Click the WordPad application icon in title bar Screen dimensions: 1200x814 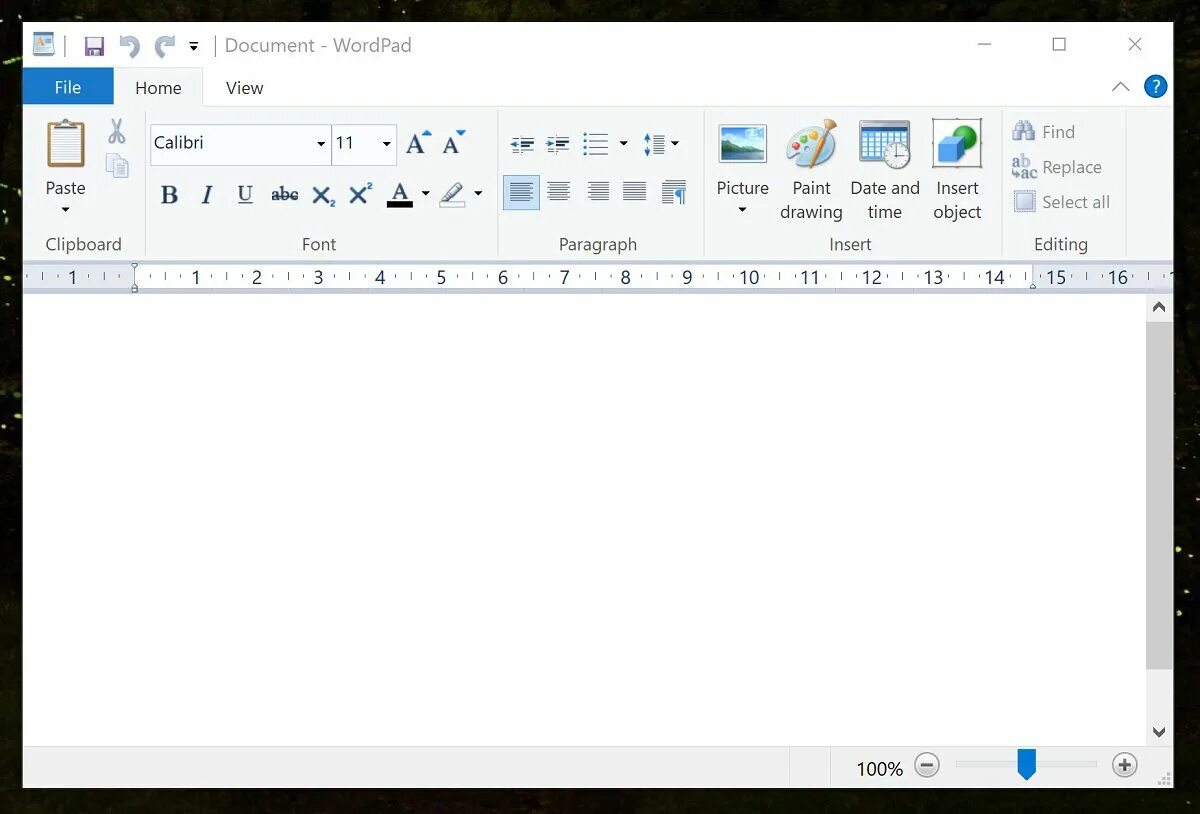[43, 44]
